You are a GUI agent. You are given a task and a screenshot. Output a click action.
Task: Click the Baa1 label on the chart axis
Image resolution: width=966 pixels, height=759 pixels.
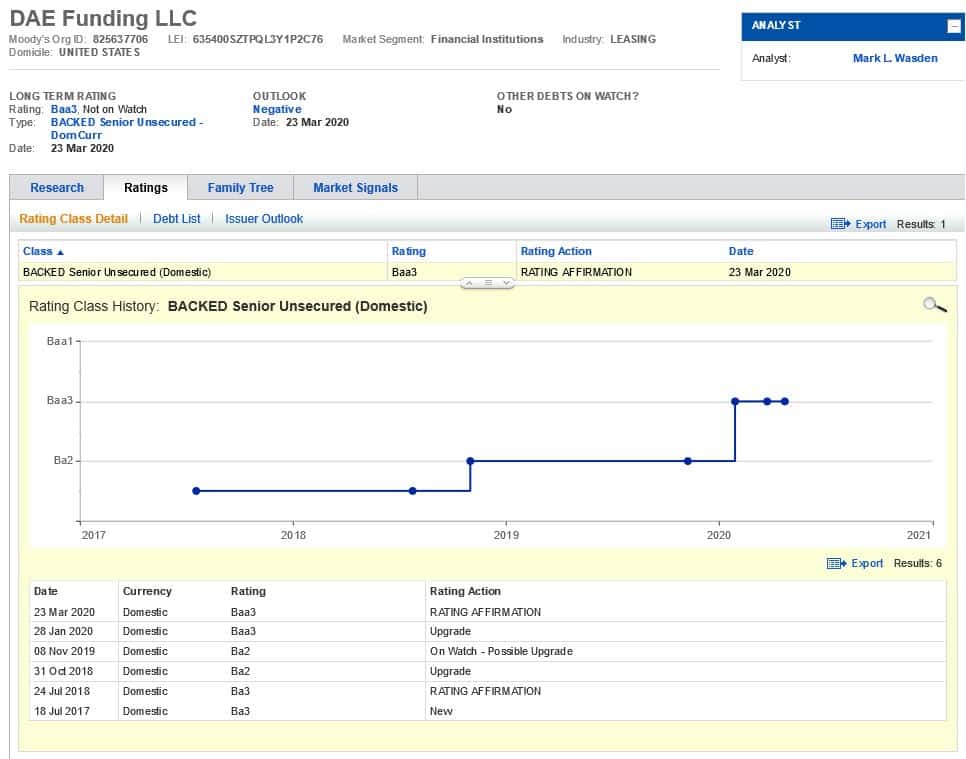[x=59, y=341]
